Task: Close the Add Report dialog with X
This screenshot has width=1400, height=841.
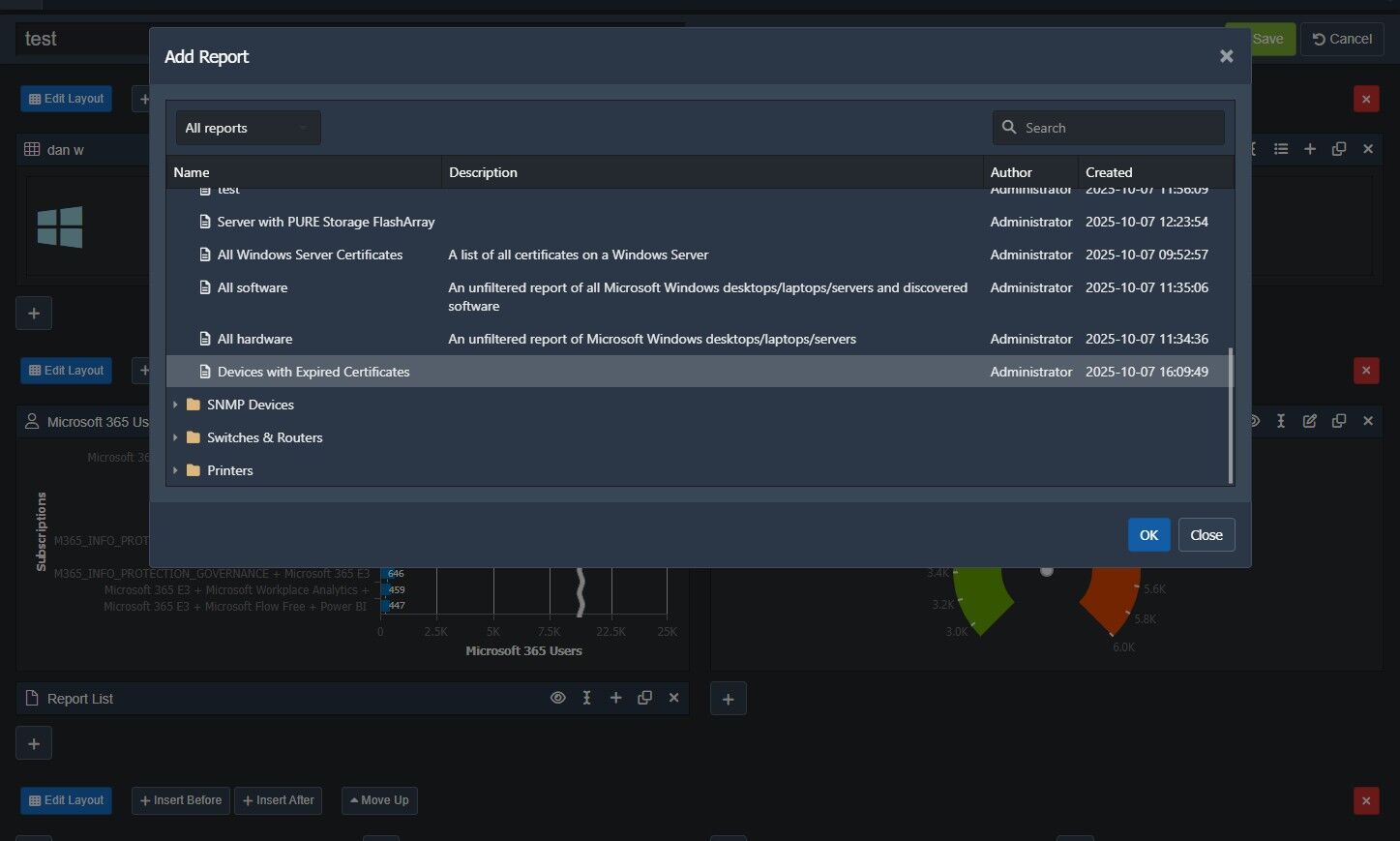Action: coord(1226,56)
